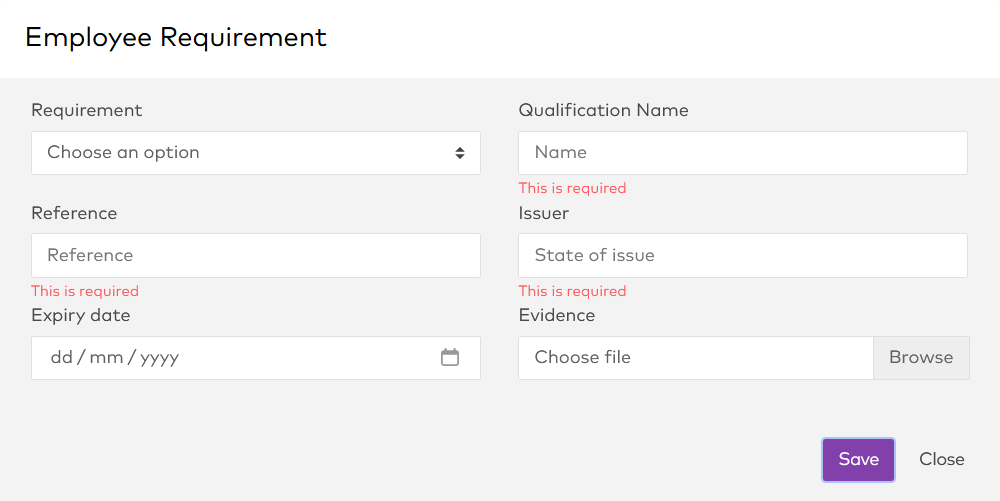Viewport: 1000px width, 501px height.
Task: Click the 'Issuer' field label
Action: [544, 213]
